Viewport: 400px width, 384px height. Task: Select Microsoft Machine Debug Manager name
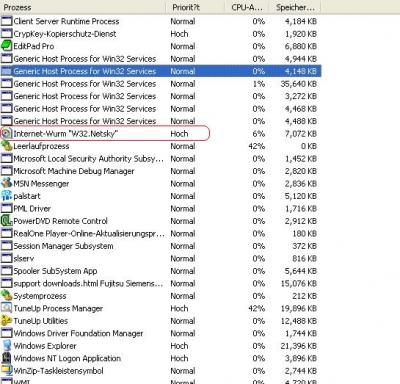(x=74, y=171)
